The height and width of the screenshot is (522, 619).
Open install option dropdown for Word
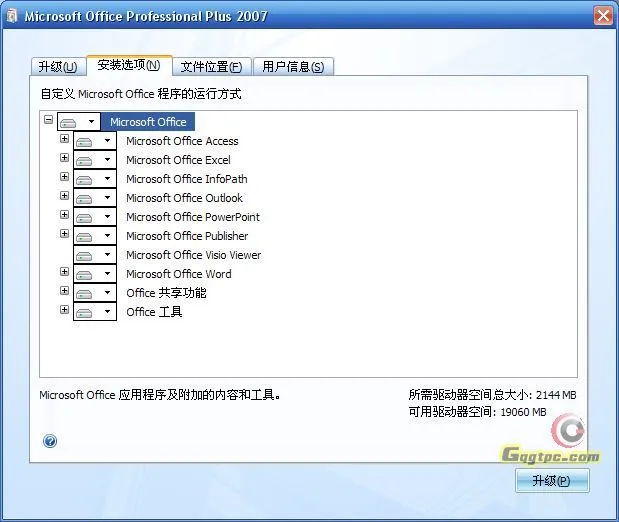(95, 273)
